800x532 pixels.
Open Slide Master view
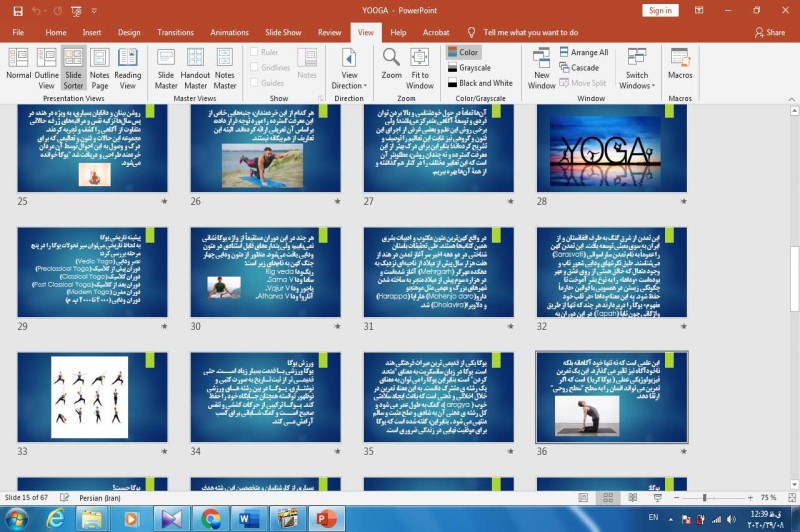tap(166, 65)
